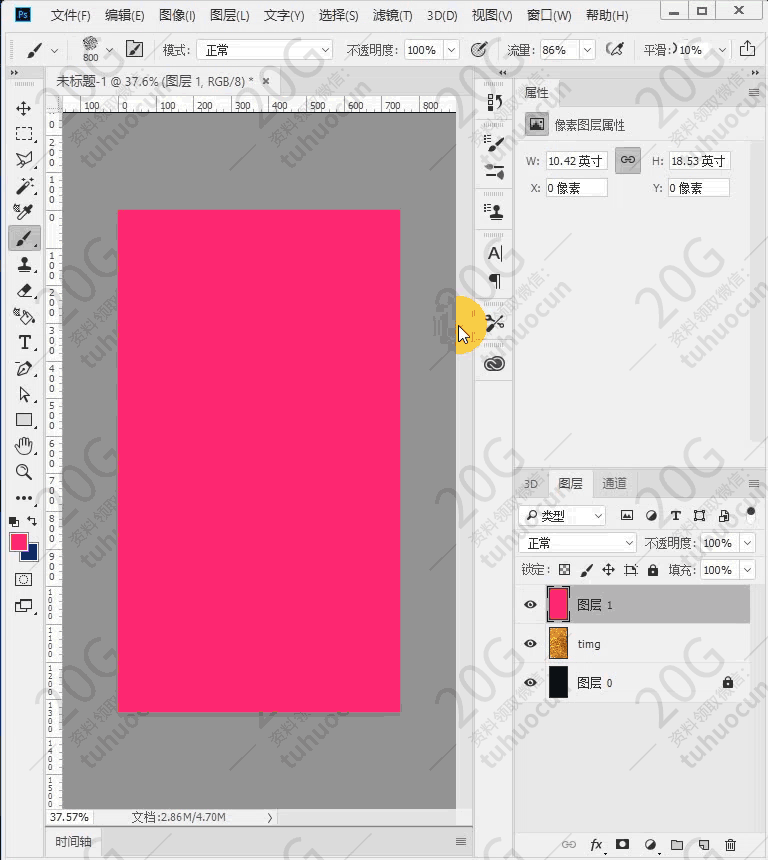The image size is (768, 860).
Task: Open the Edit Toolbar three-dots menu
Action: click(x=24, y=498)
